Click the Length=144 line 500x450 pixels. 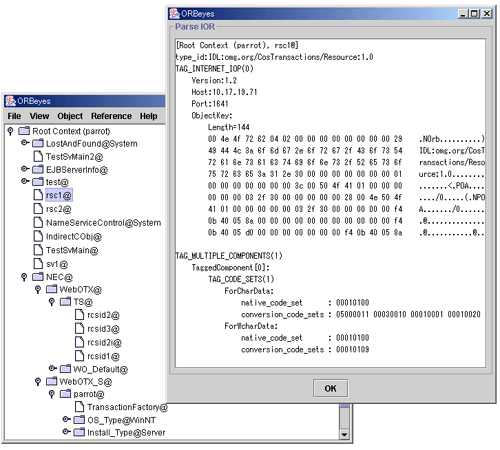tap(229, 127)
